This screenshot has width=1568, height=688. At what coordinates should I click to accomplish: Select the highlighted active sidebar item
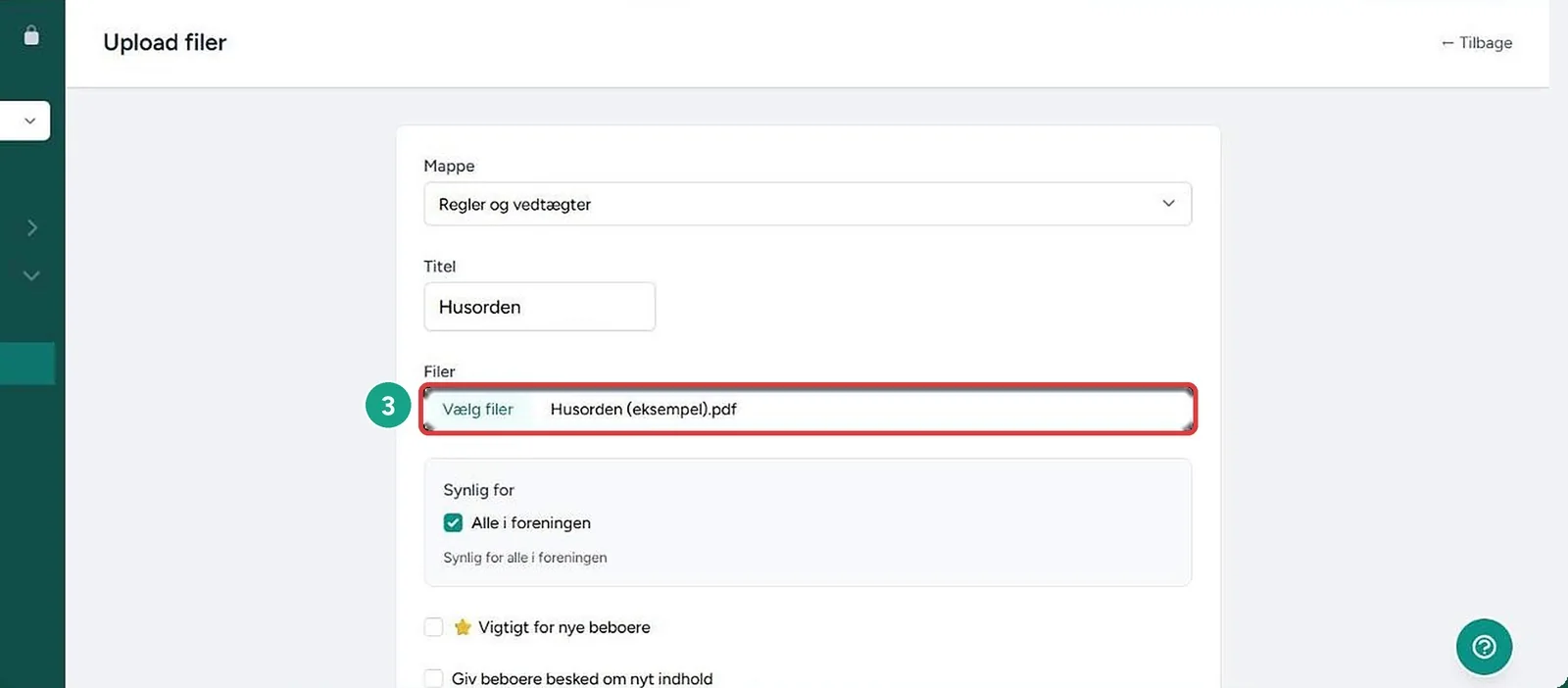tap(26, 364)
